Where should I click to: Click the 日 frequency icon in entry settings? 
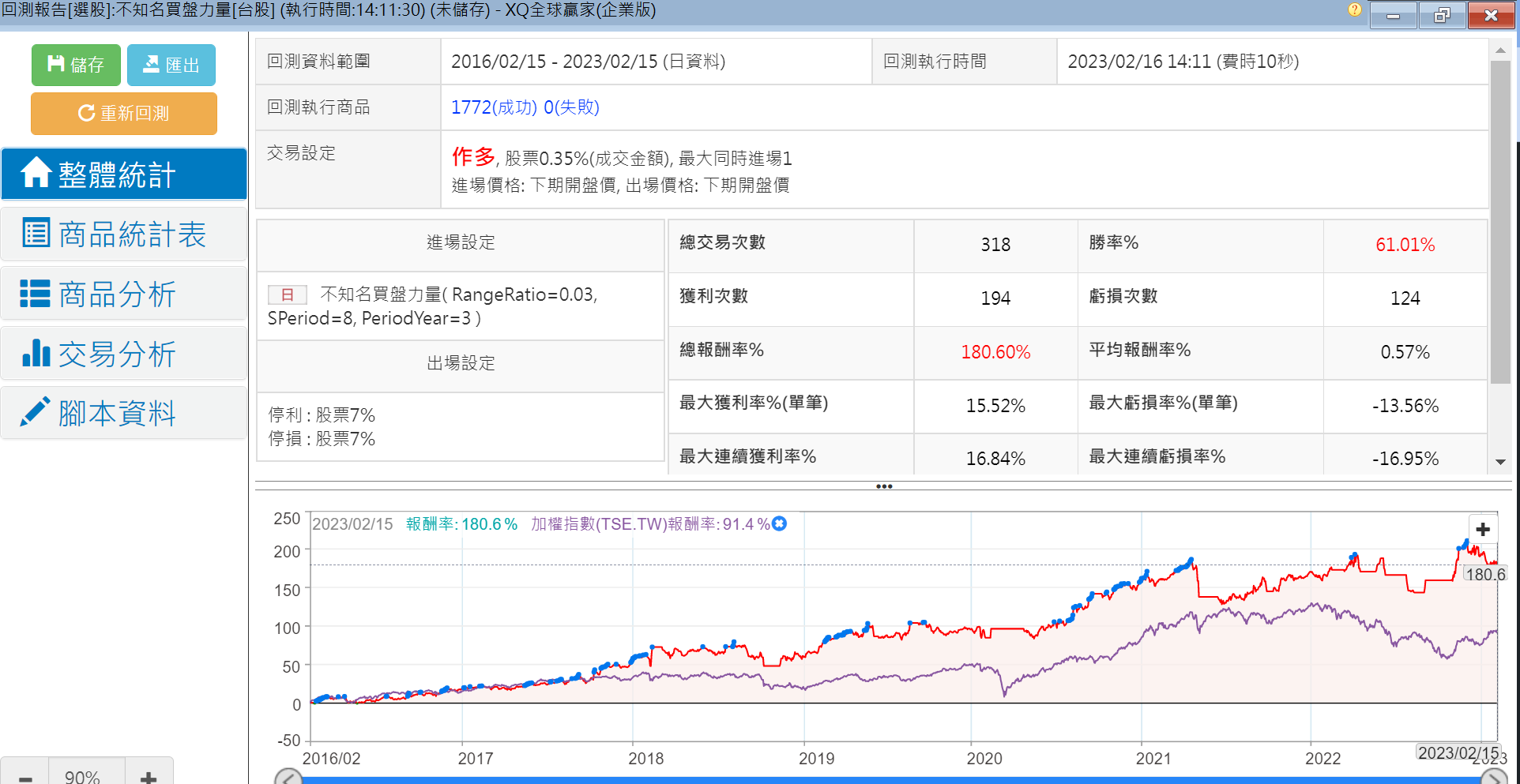pos(288,295)
